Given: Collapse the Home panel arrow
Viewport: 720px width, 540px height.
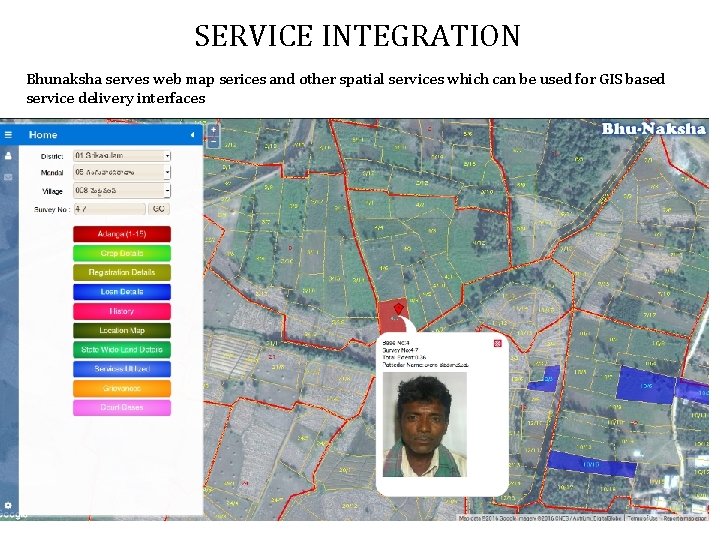Looking at the screenshot, I should [x=192, y=135].
